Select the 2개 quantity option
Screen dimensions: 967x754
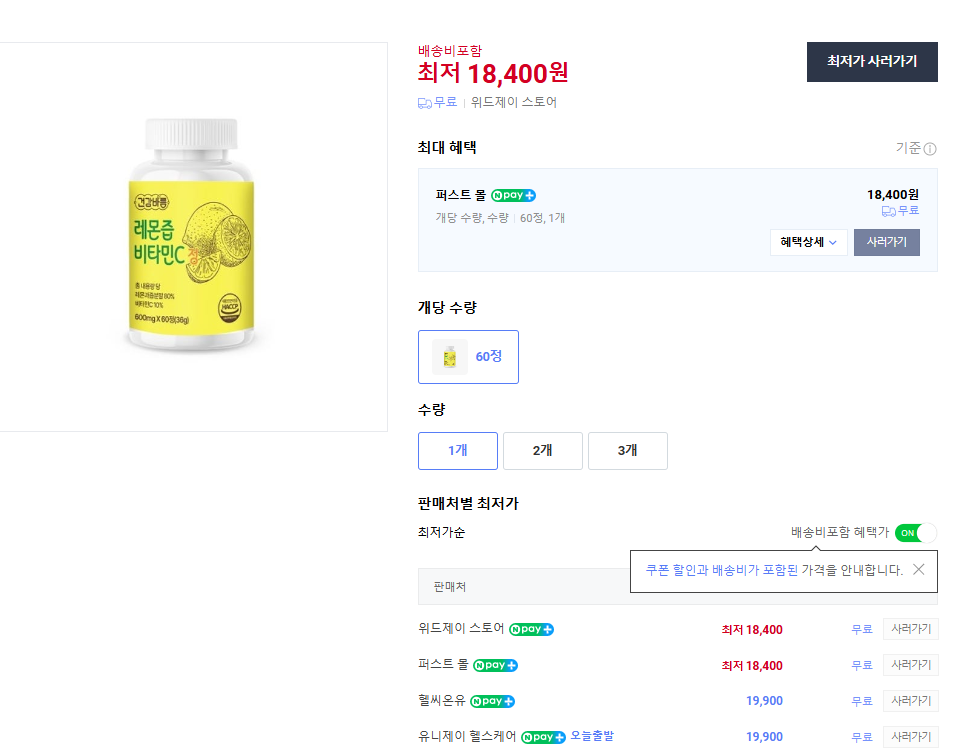[x=542, y=450]
